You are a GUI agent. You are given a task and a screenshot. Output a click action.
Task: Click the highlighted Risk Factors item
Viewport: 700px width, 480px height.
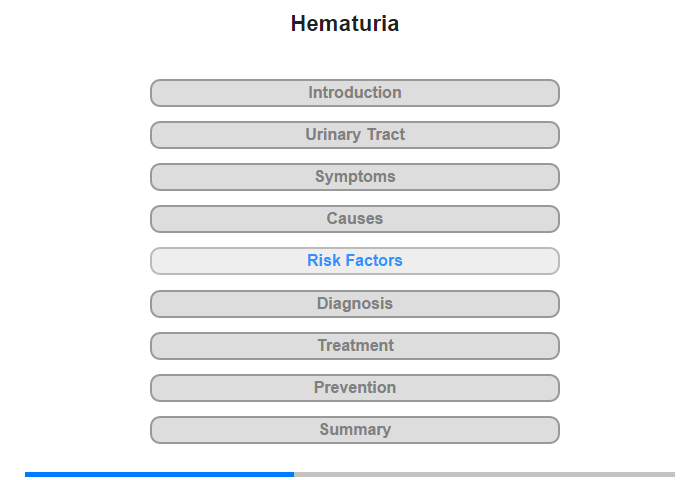point(354,261)
